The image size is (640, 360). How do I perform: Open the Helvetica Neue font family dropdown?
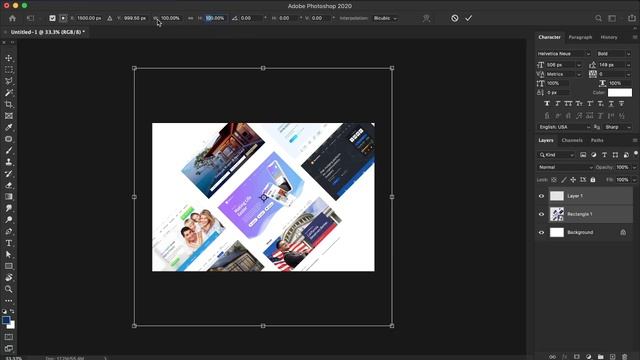tap(563, 53)
